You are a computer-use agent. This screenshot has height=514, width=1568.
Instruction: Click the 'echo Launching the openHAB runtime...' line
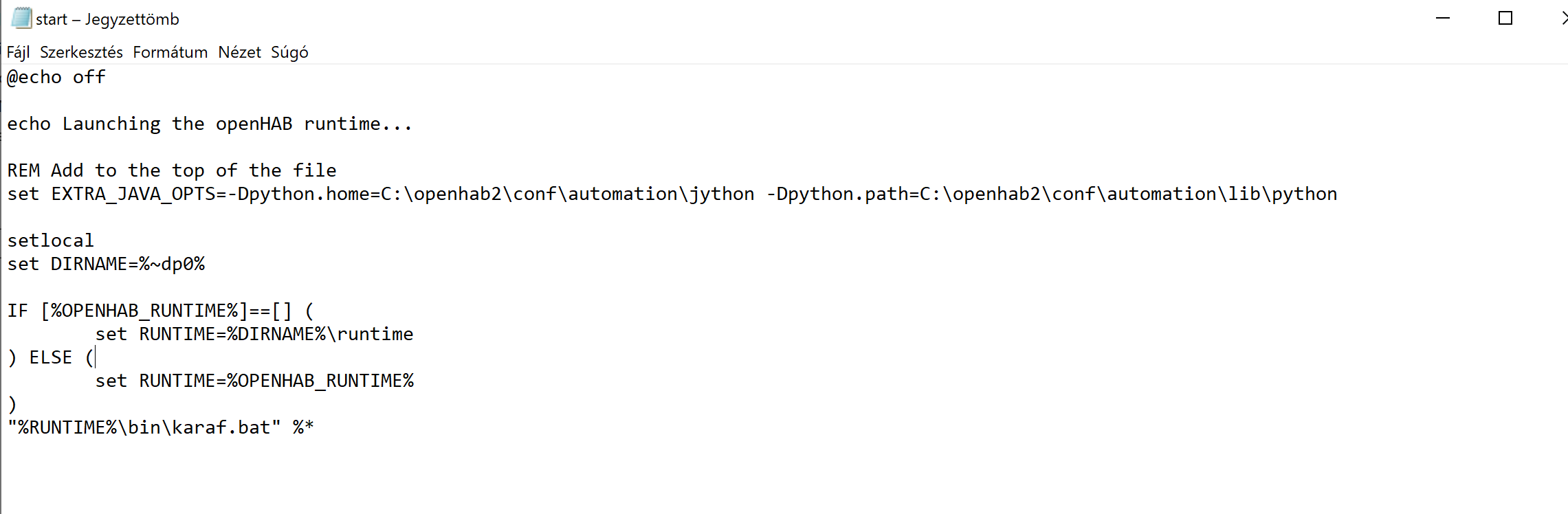[x=209, y=124]
